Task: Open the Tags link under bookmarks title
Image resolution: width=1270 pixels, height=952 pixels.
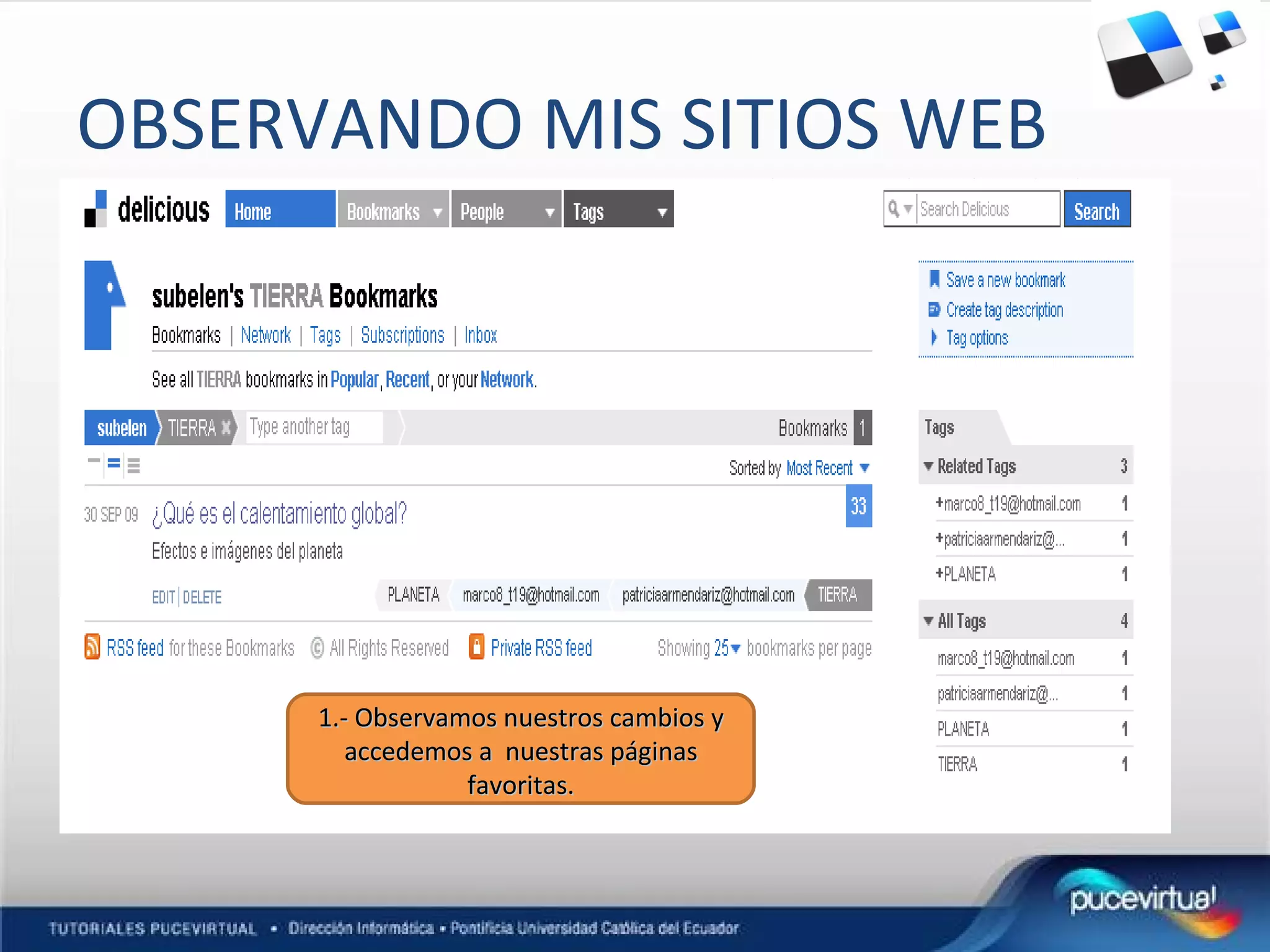Action: point(326,335)
